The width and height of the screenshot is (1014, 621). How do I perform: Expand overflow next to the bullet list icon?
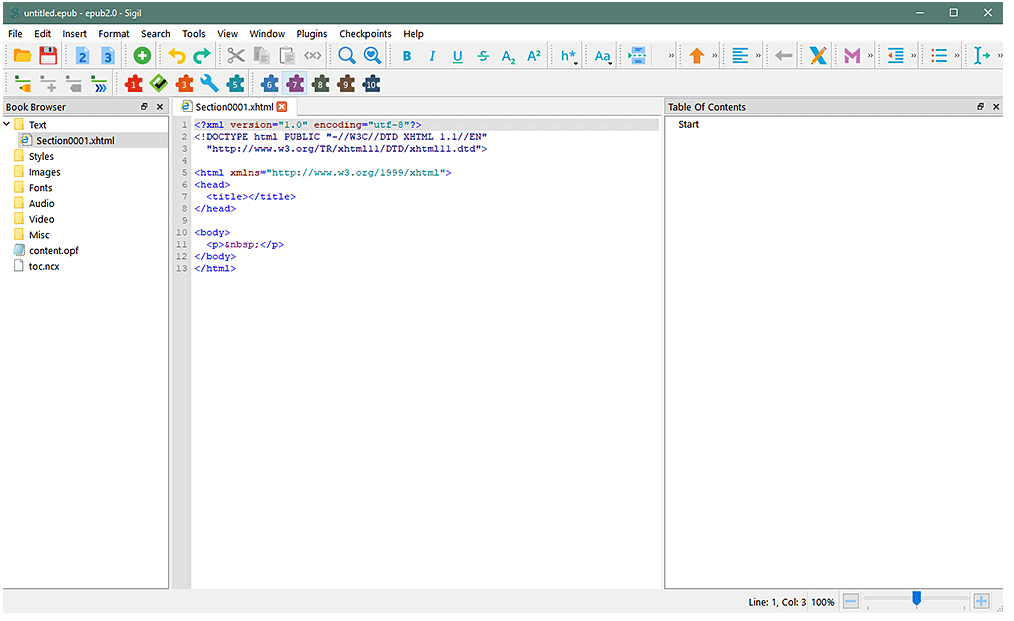[x=957, y=56]
